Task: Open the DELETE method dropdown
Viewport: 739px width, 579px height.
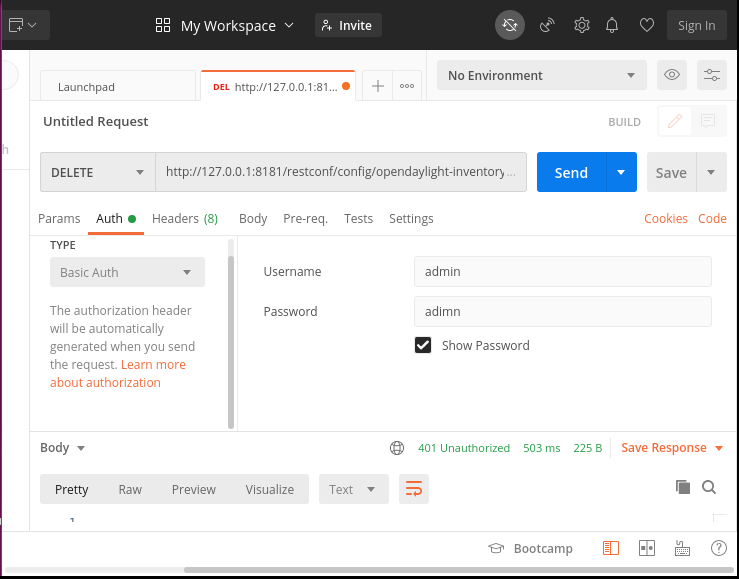Action: [97, 172]
